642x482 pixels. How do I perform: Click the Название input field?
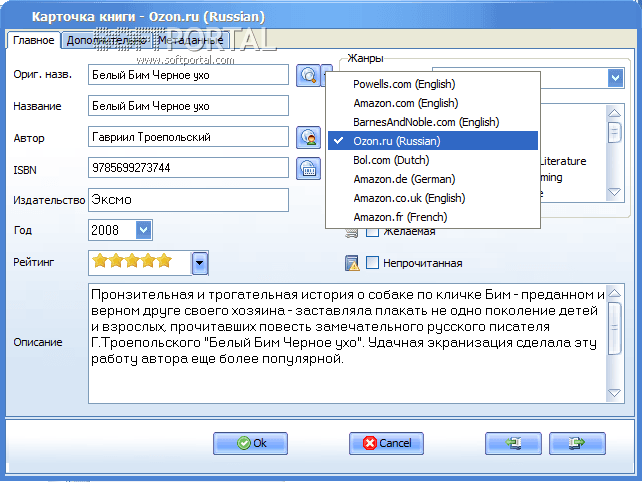pos(188,106)
